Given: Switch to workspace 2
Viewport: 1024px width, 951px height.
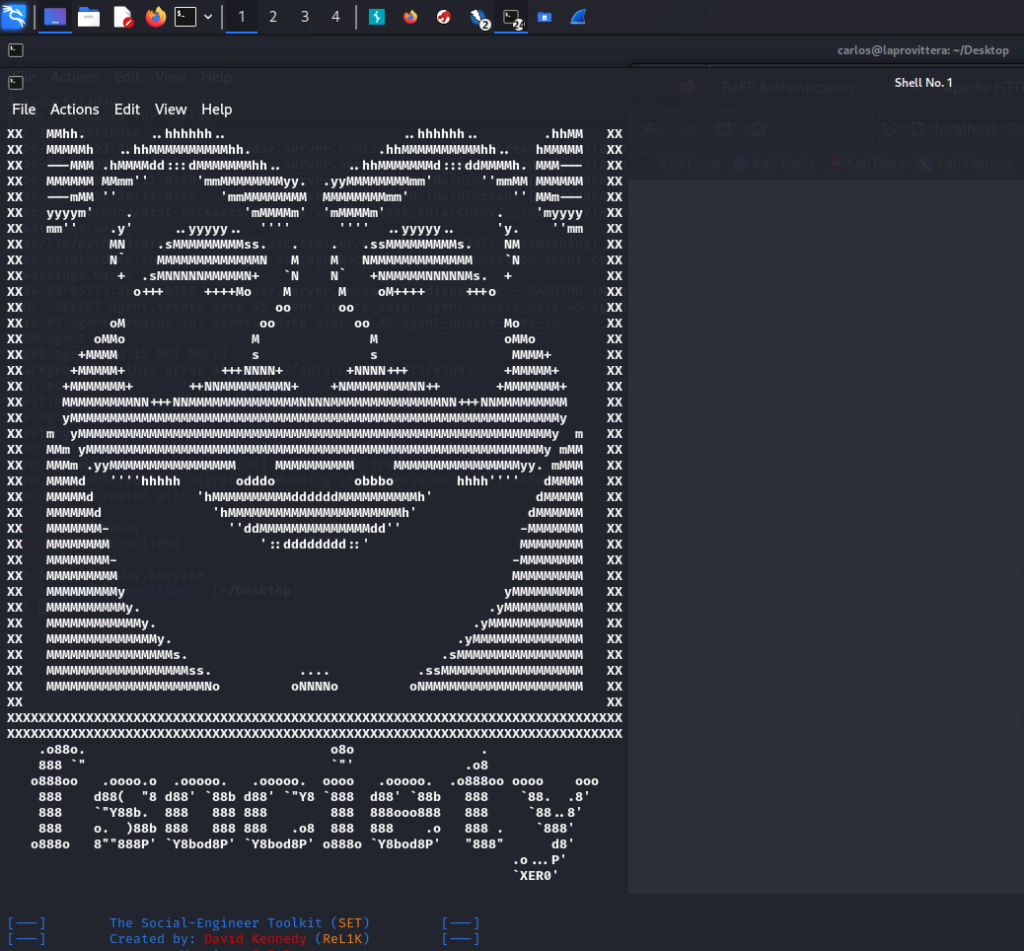Looking at the screenshot, I should coord(273,17).
